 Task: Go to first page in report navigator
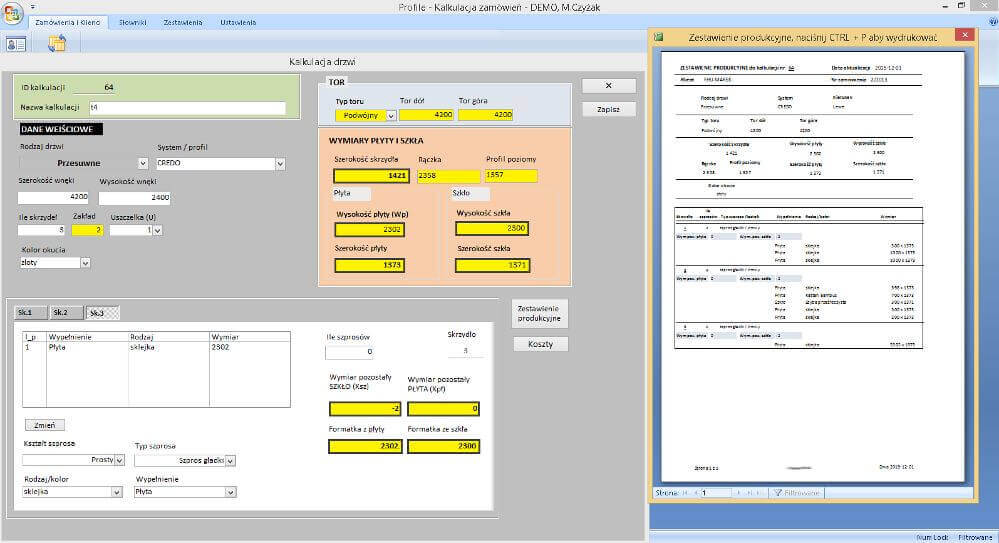pyautogui.click(x=686, y=493)
